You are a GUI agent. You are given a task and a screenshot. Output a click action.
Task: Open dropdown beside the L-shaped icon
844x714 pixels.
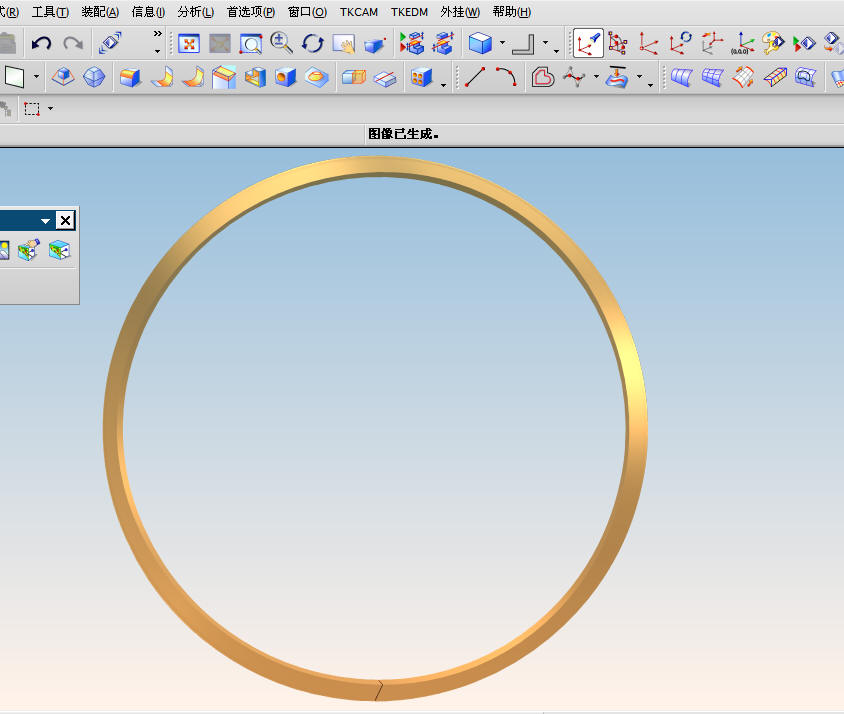(545, 43)
